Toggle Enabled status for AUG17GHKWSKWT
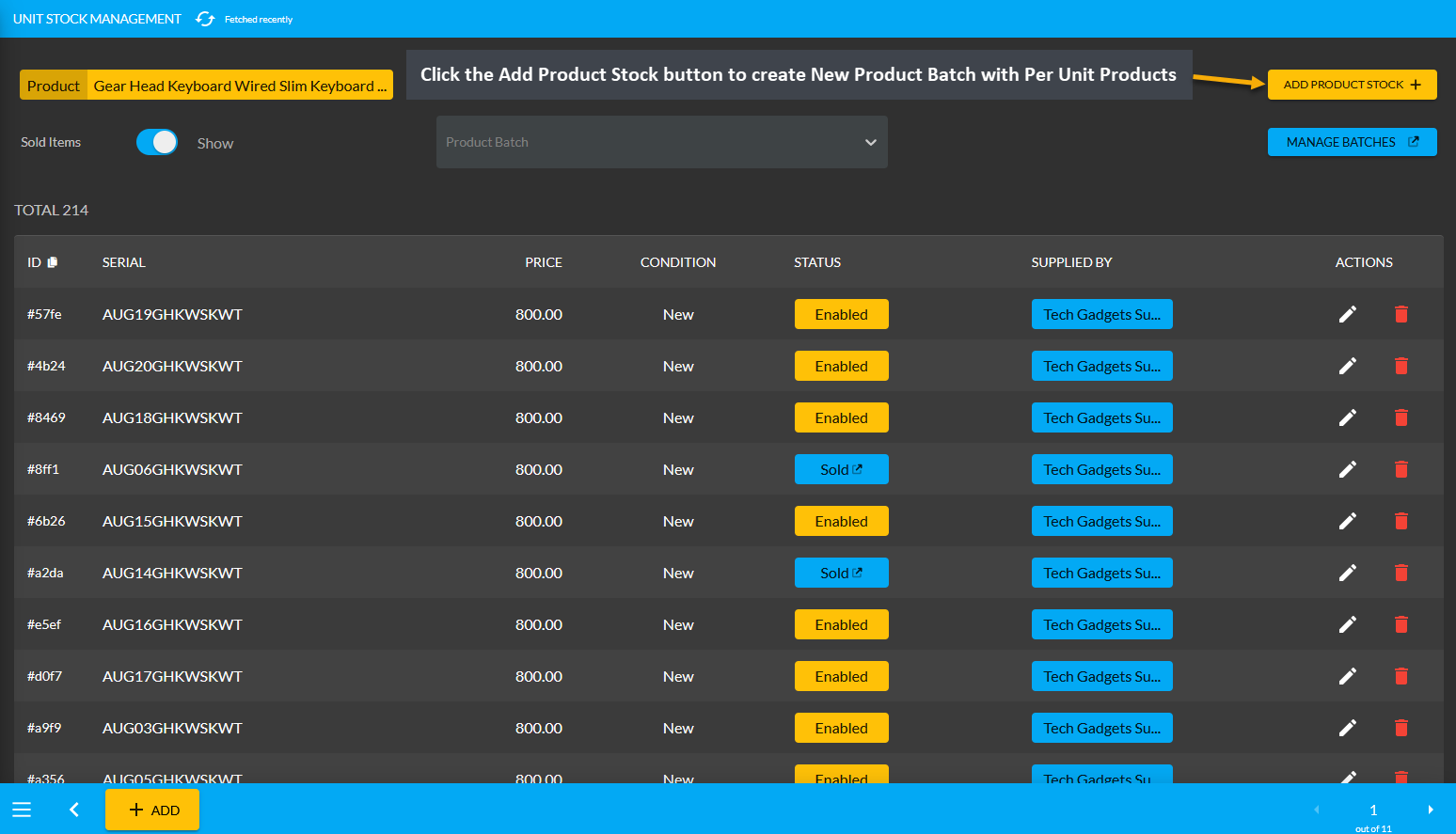 pos(842,676)
